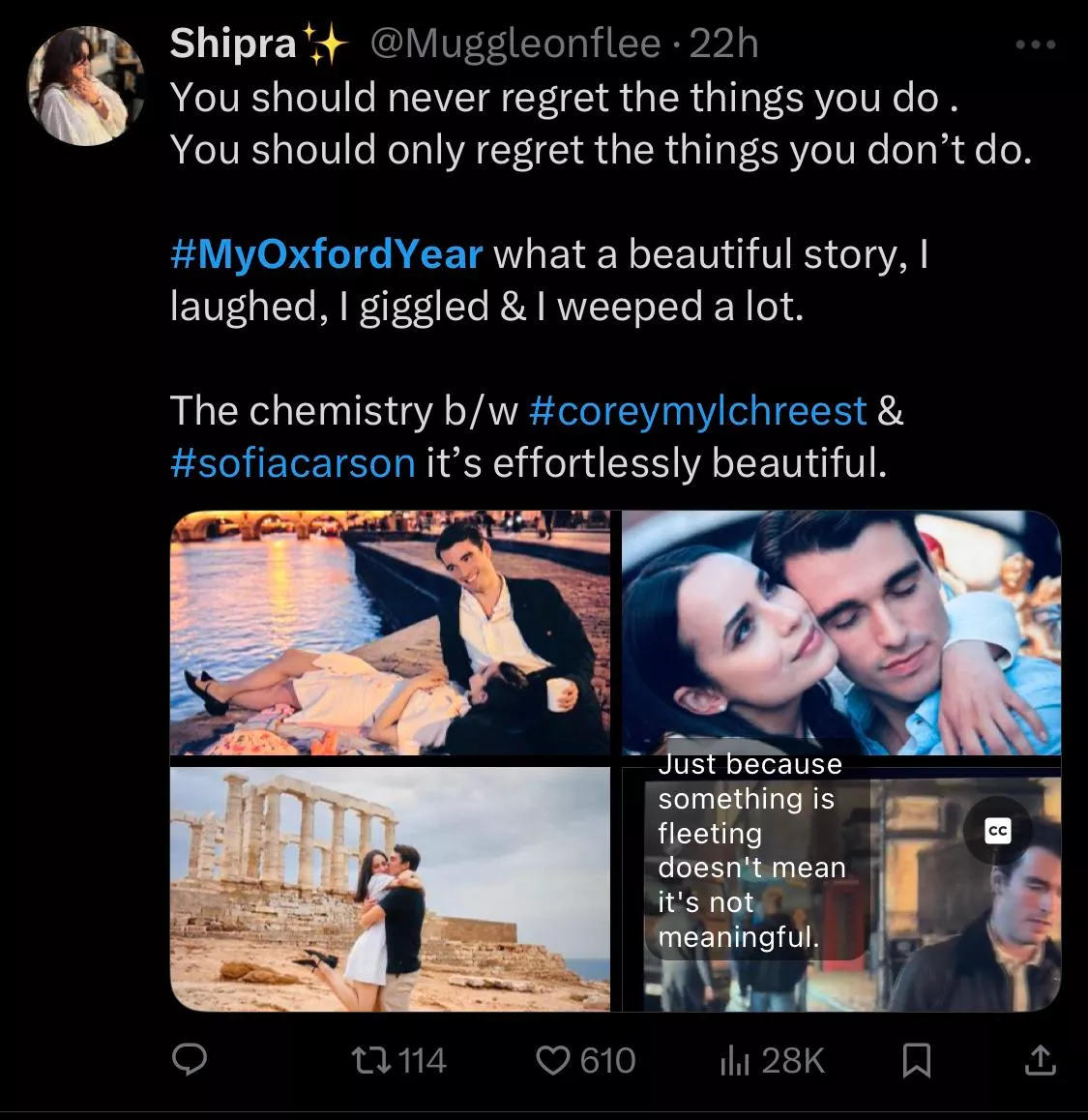Open Shipra's profile avatar photo
The height and width of the screenshot is (1120, 1088).
coord(86,86)
